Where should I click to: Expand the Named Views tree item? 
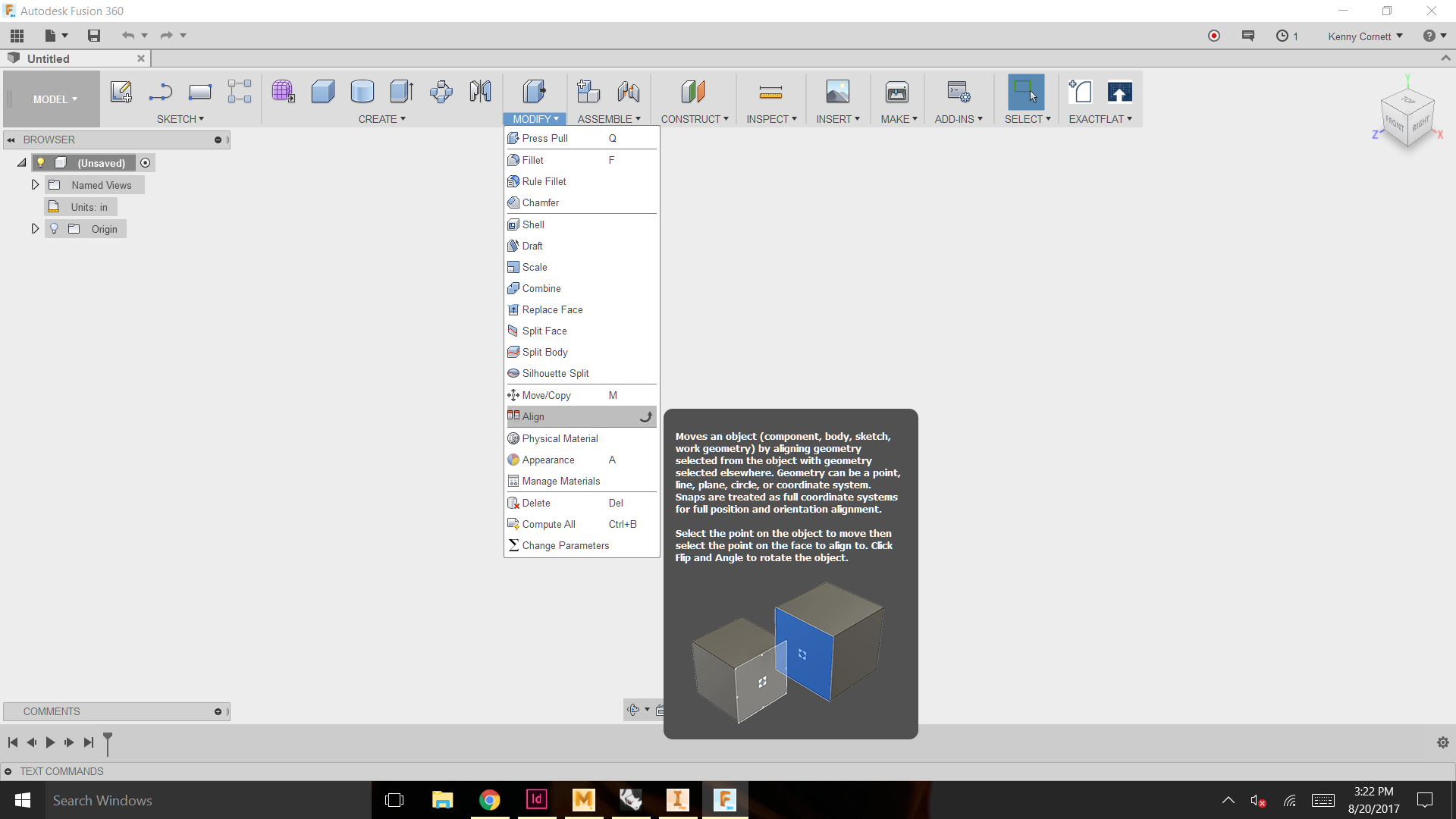[34, 184]
